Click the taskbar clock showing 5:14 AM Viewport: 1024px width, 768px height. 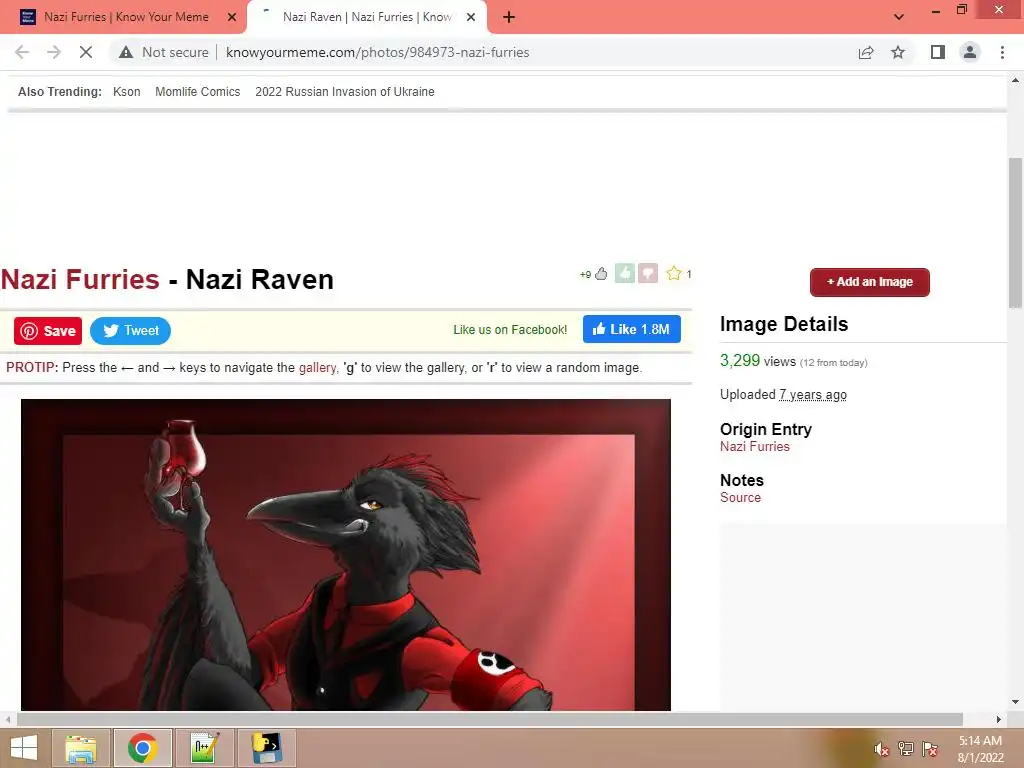tap(980, 748)
